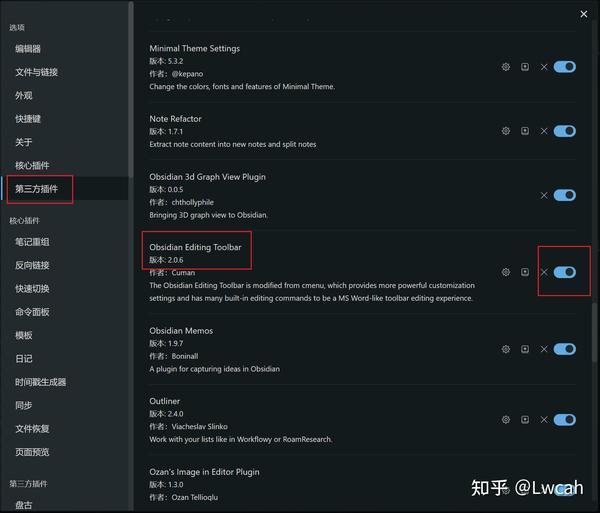The image size is (600, 513).
Task: Open 关于 settings tab
Action: [24, 142]
